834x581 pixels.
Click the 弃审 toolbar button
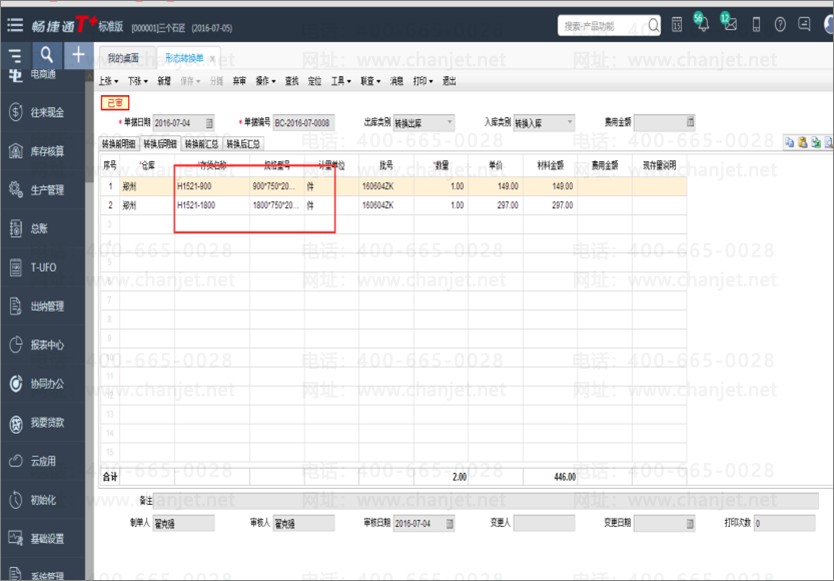click(x=239, y=81)
